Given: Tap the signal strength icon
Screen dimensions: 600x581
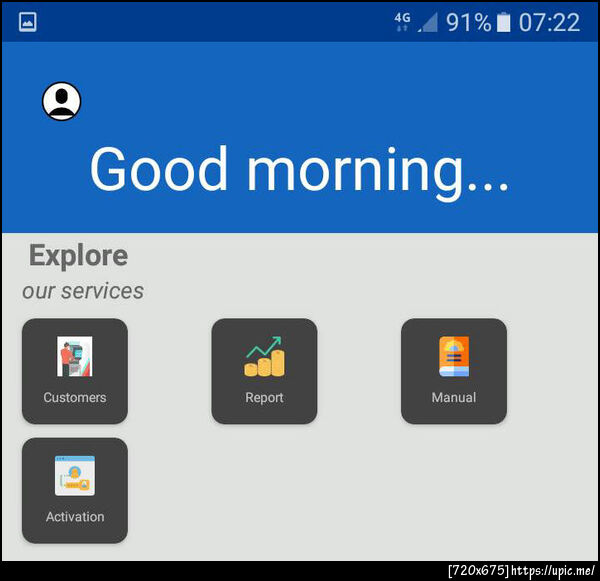Looking at the screenshot, I should coord(428,22).
